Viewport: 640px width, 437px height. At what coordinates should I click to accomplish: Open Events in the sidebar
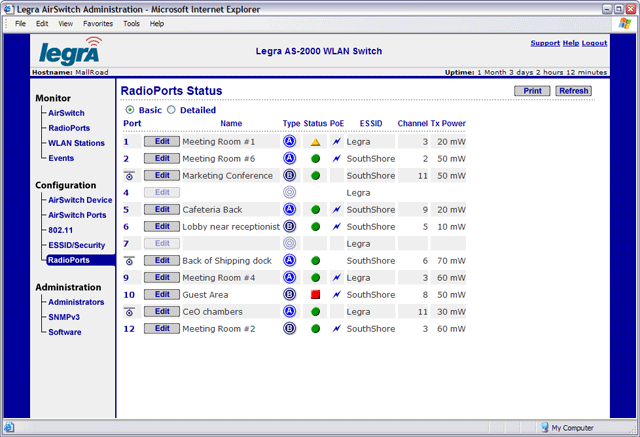pyautogui.click(x=61, y=158)
